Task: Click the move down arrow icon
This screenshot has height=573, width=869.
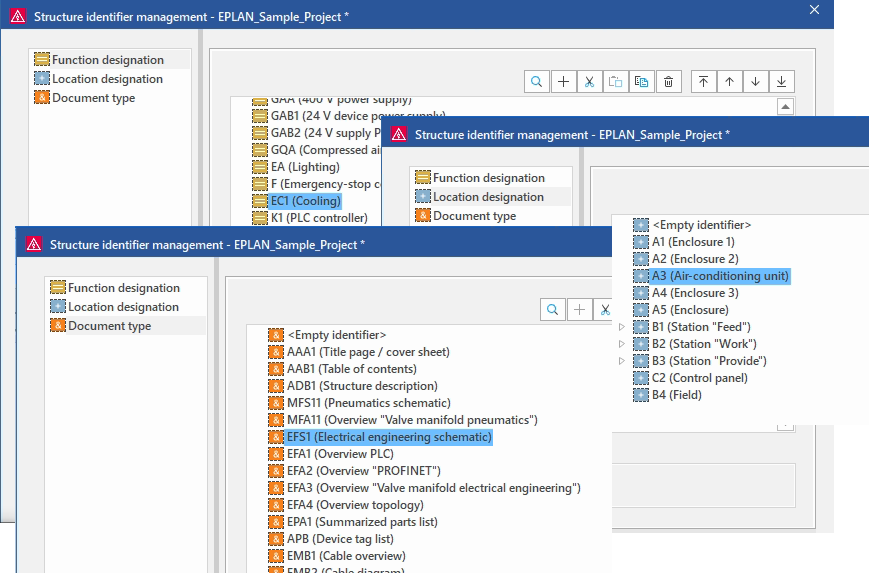Action: (x=755, y=82)
